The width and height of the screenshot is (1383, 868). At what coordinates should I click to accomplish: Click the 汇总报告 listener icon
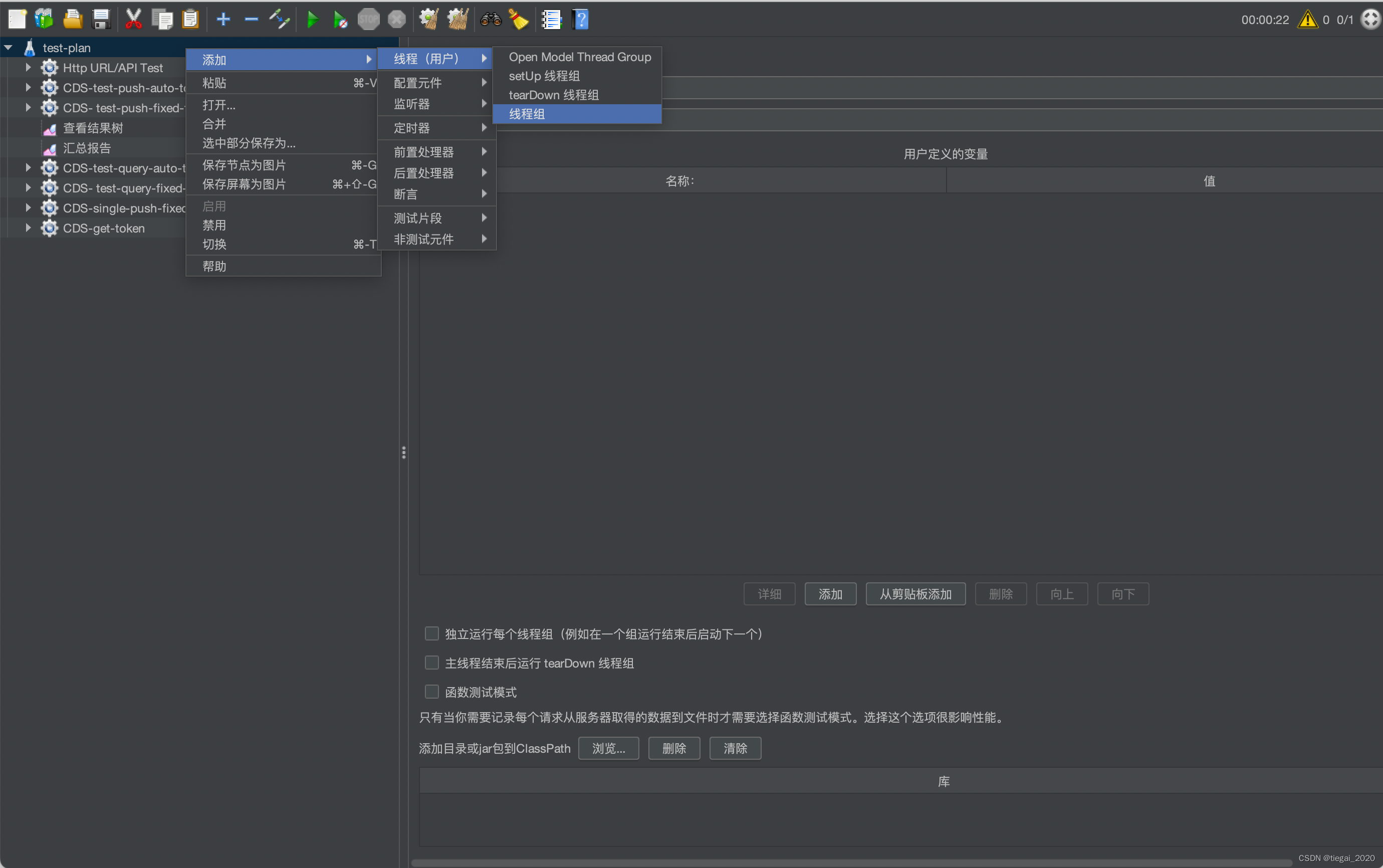(x=50, y=149)
